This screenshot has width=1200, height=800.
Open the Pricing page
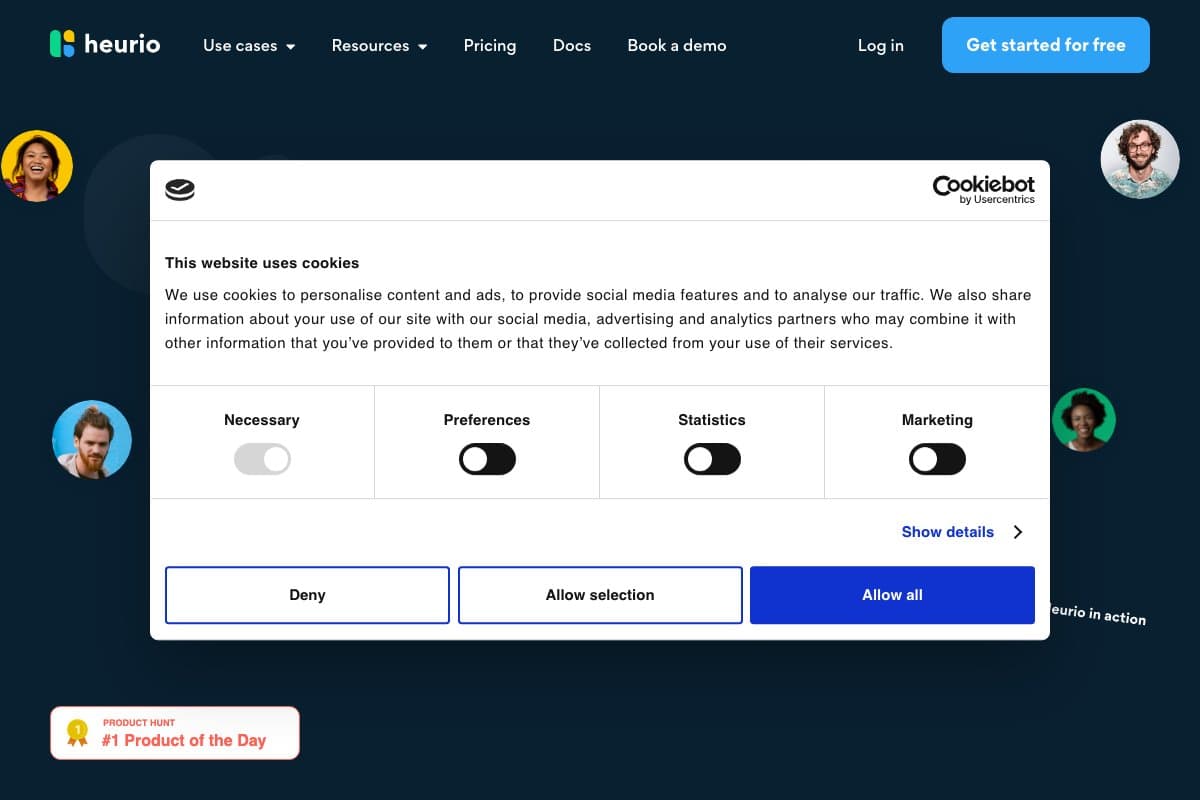tap(489, 45)
